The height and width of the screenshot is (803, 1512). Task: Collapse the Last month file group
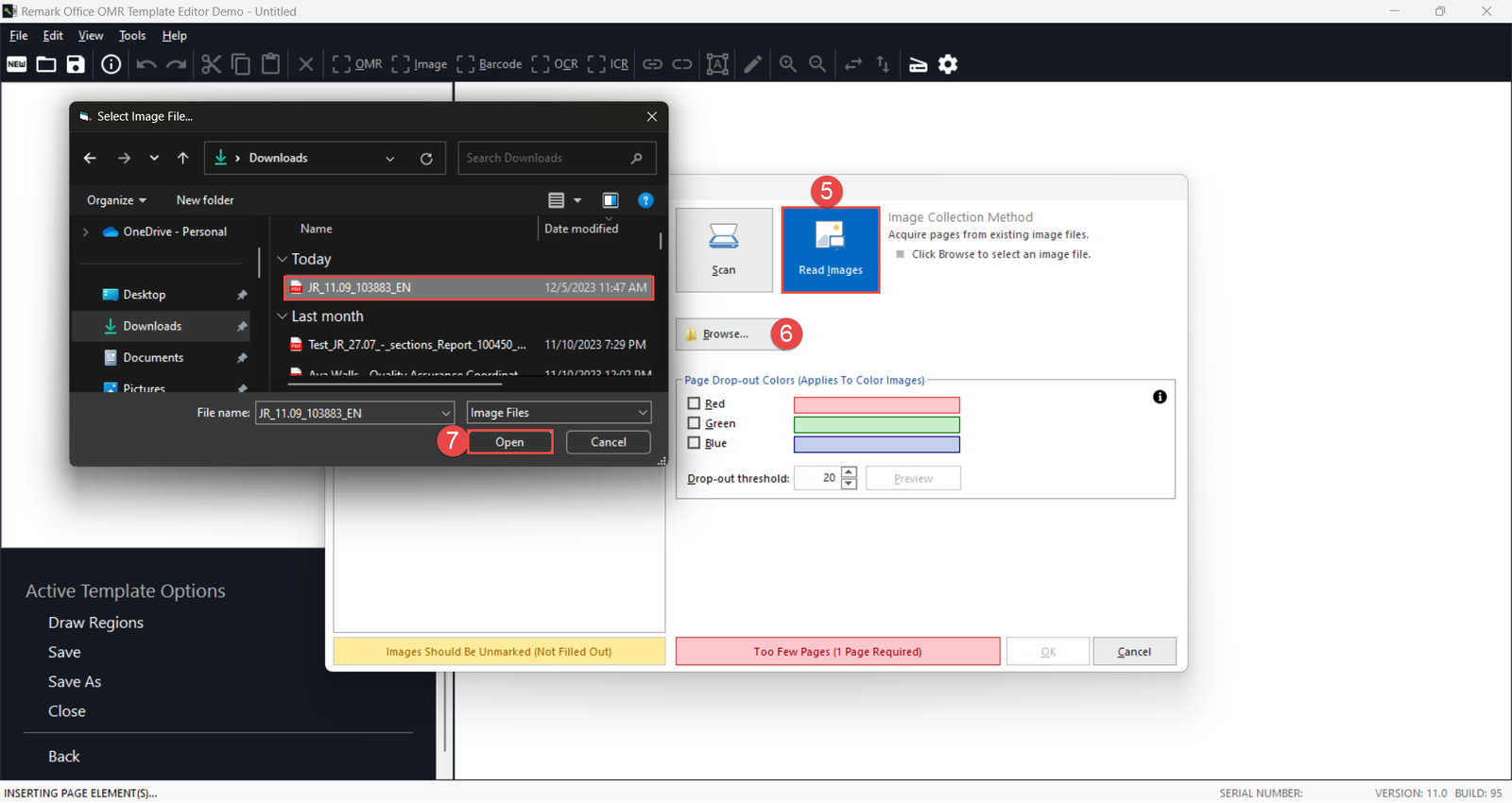click(x=282, y=316)
